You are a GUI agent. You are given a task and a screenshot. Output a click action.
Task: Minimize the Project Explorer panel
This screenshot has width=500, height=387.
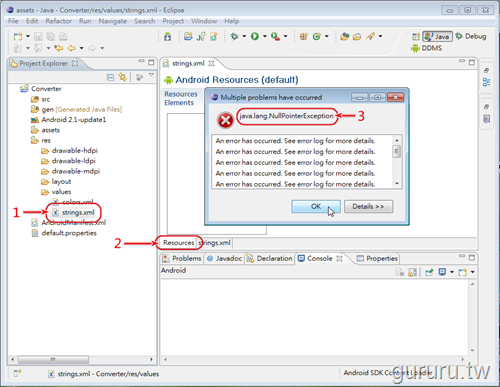click(142, 61)
